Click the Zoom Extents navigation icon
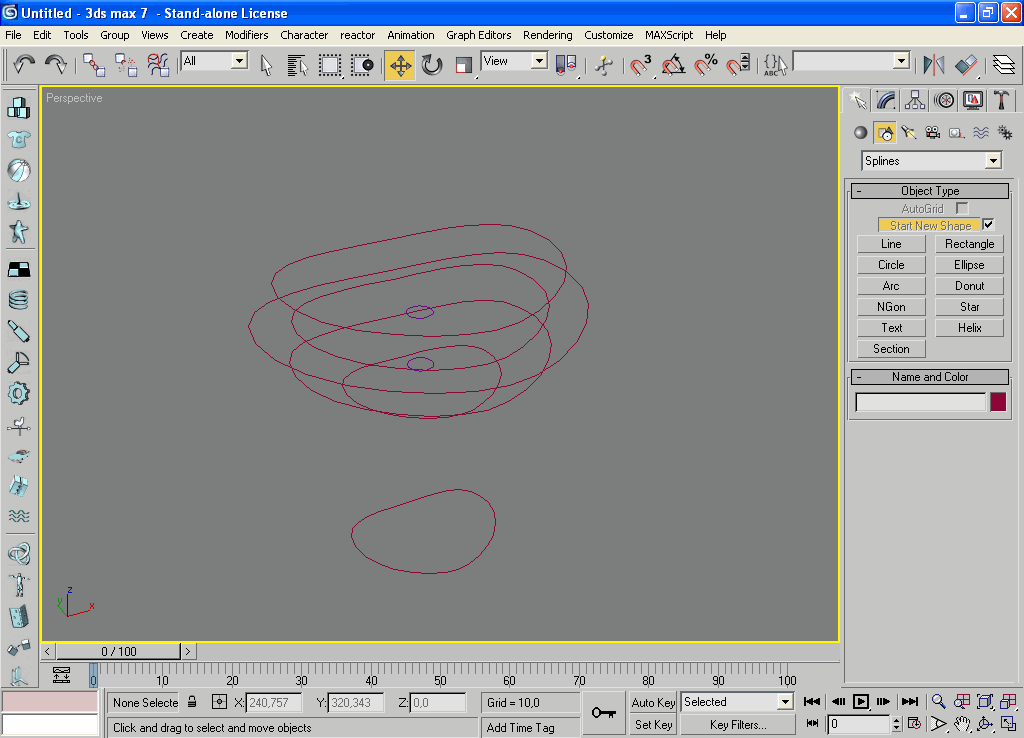Screen dimensions: 1024x738 tap(985, 702)
